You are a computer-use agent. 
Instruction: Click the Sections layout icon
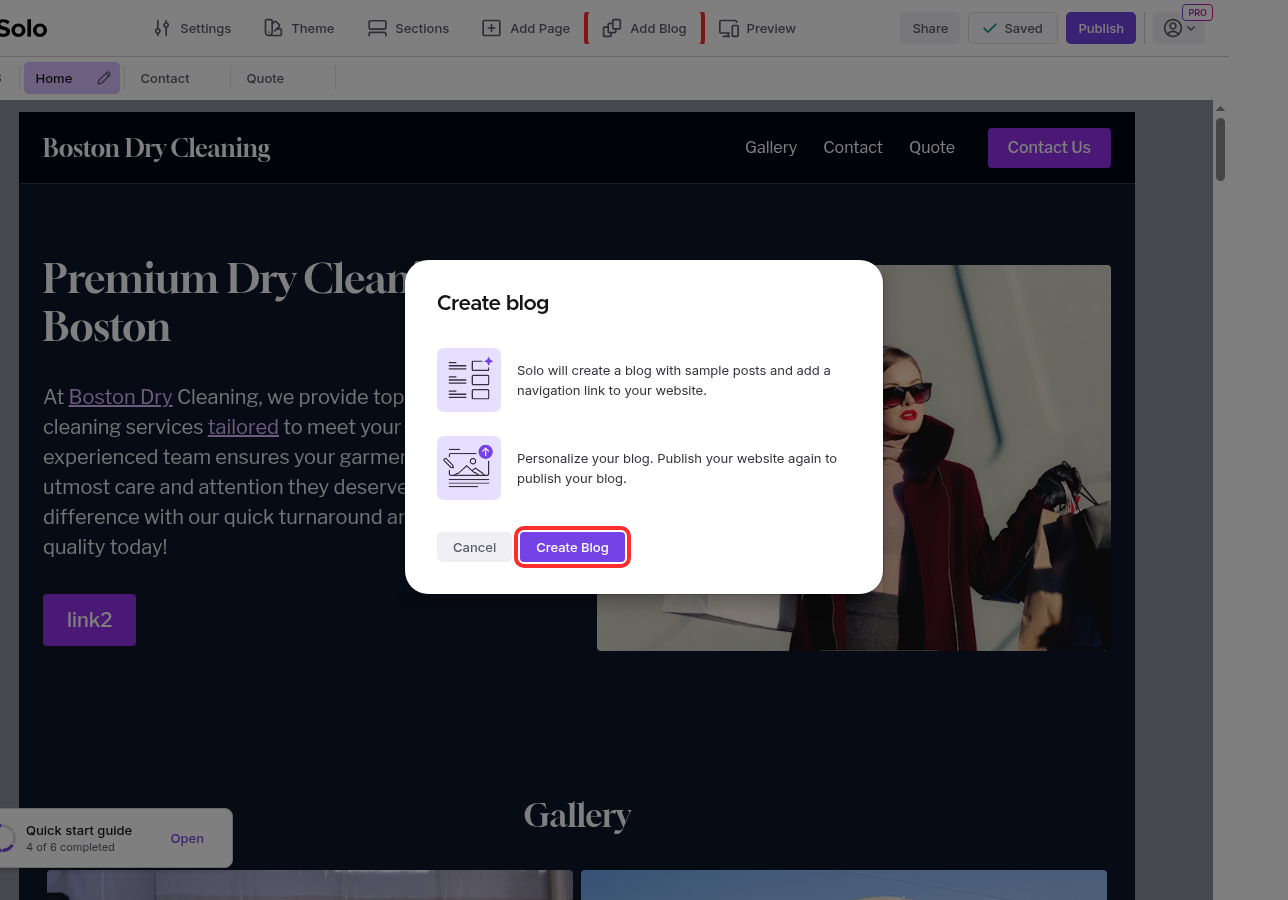point(377,28)
